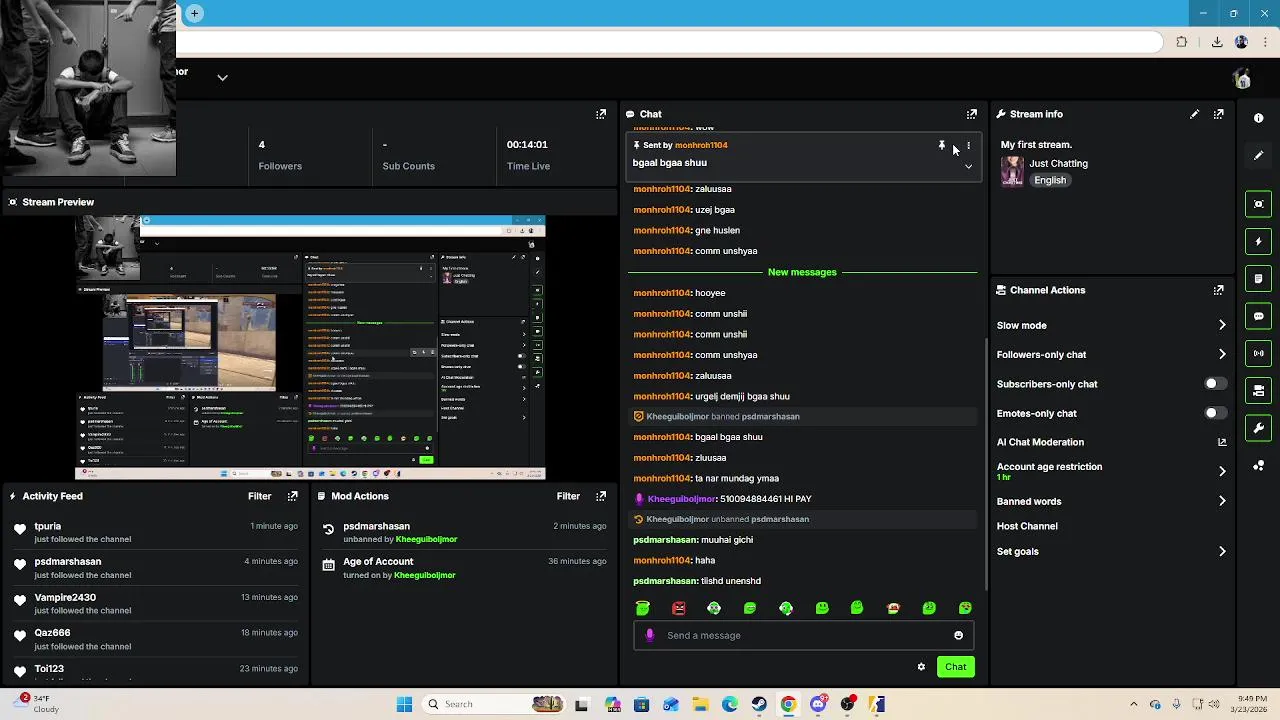
Task: Pop out the Chat panel
Action: pos(971,114)
